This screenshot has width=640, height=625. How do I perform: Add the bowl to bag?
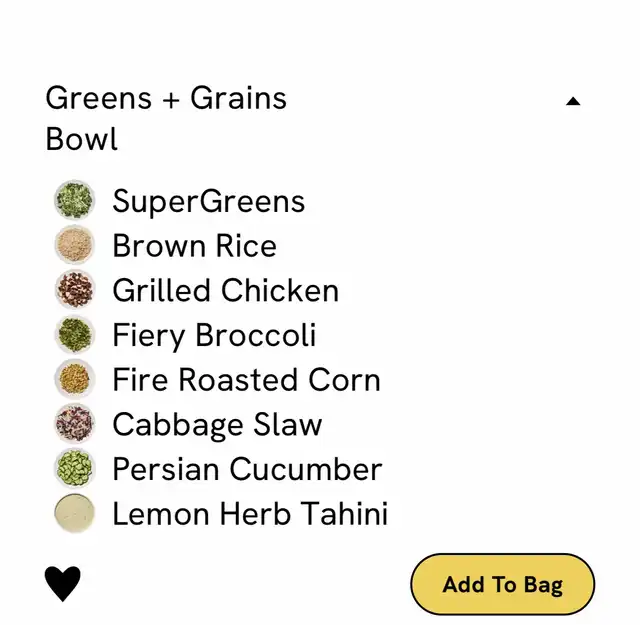pos(502,584)
